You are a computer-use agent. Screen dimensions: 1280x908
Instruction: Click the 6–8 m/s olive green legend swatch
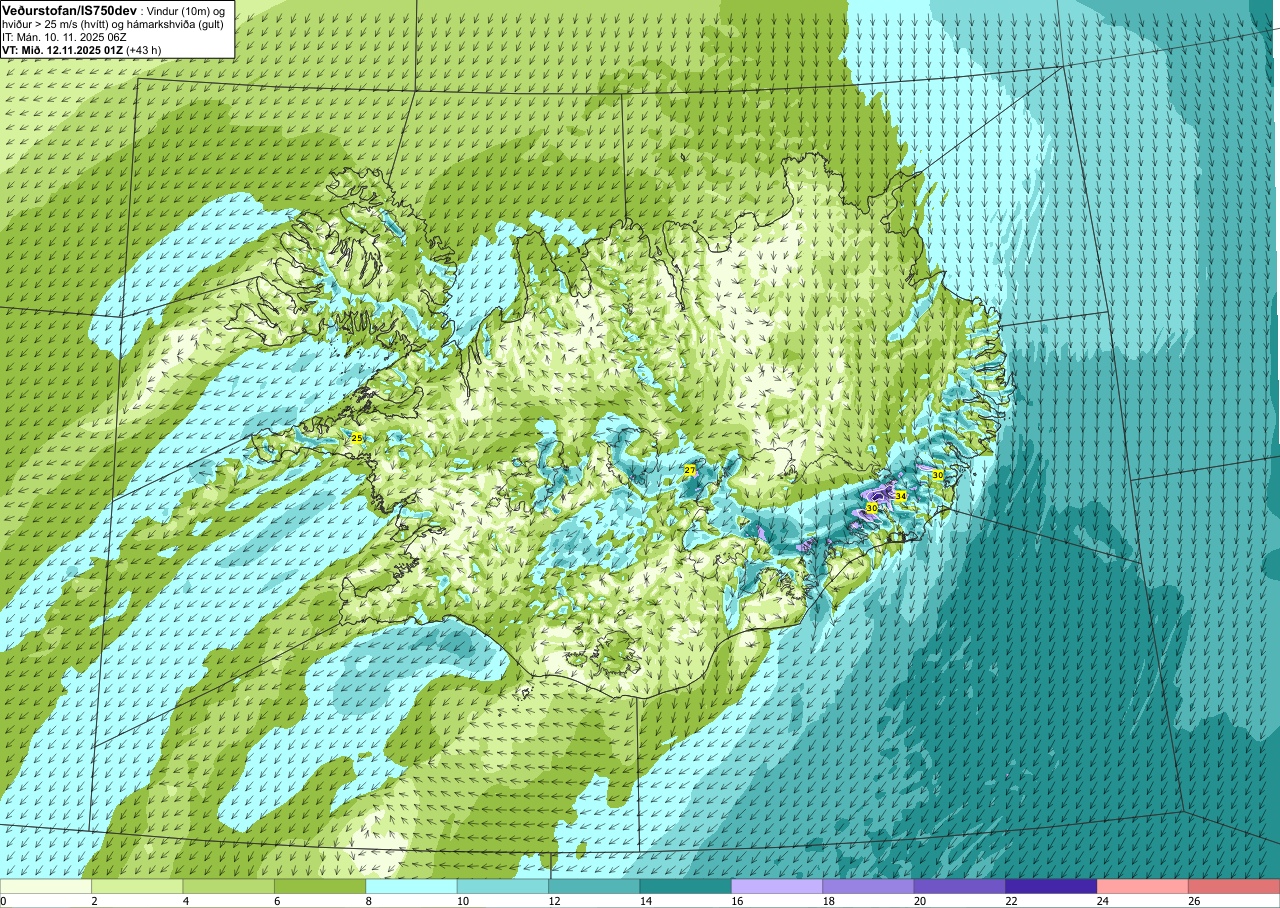pyautogui.click(x=320, y=887)
